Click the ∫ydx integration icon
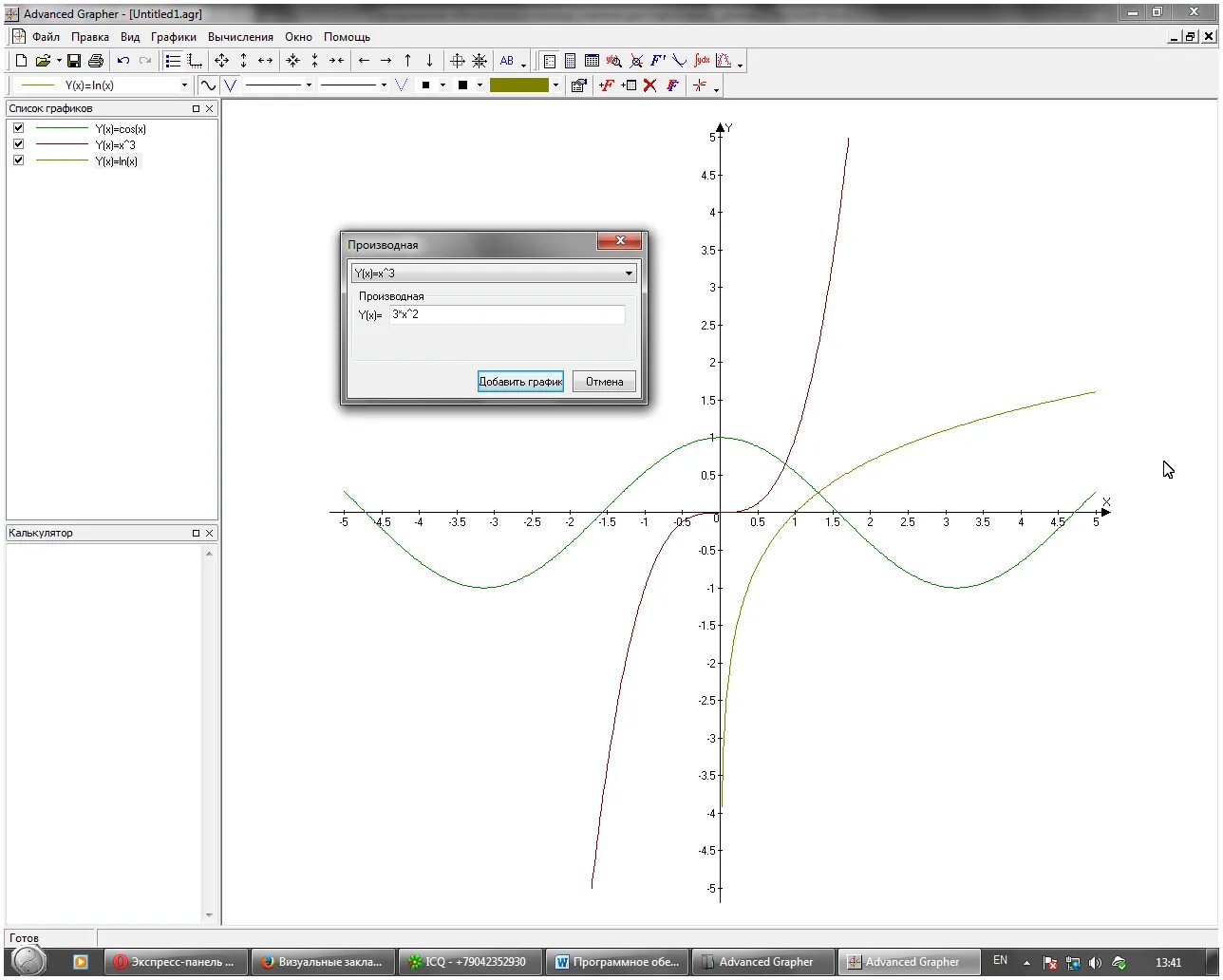 point(702,61)
